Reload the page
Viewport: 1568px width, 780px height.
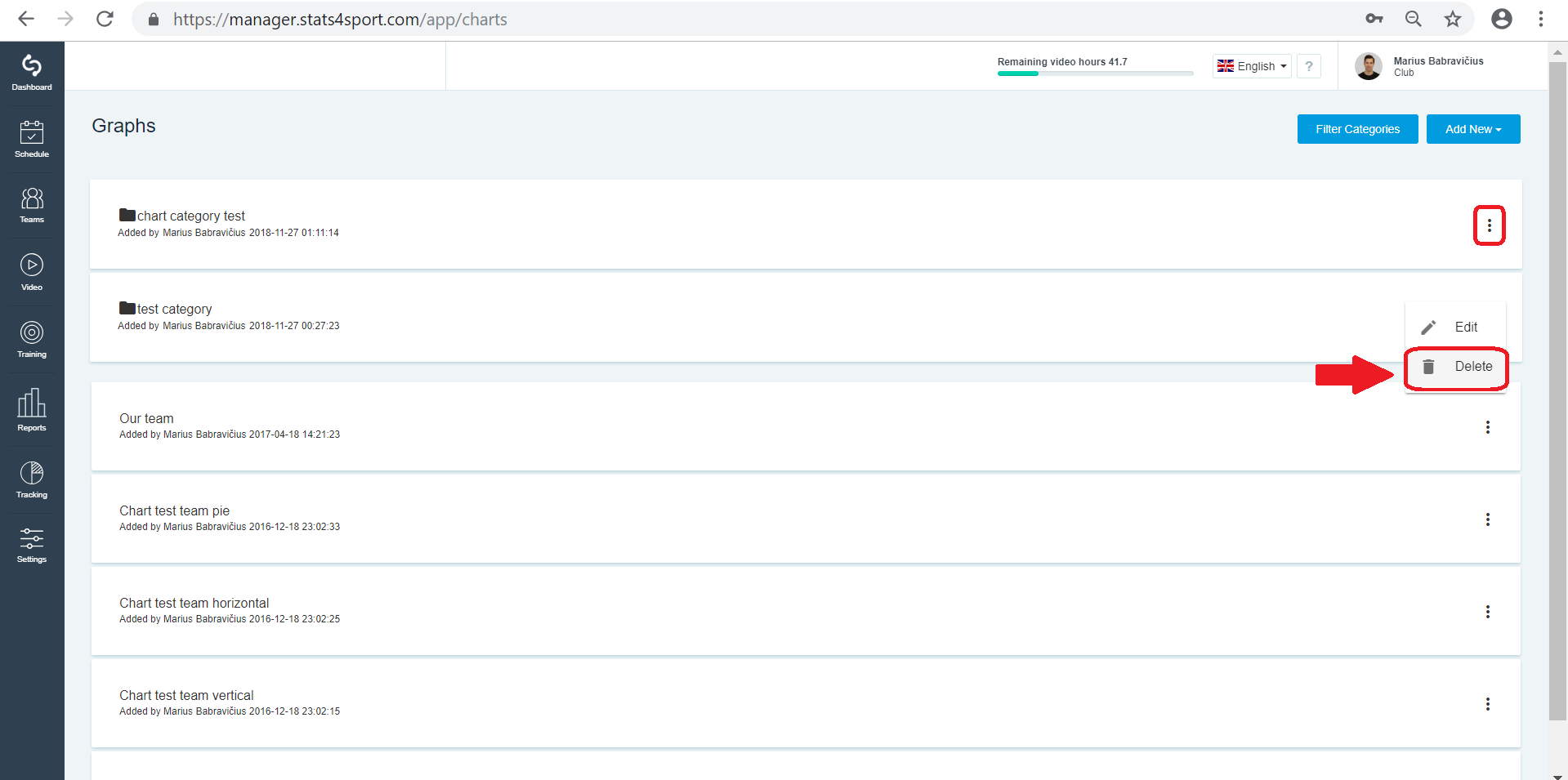(105, 19)
